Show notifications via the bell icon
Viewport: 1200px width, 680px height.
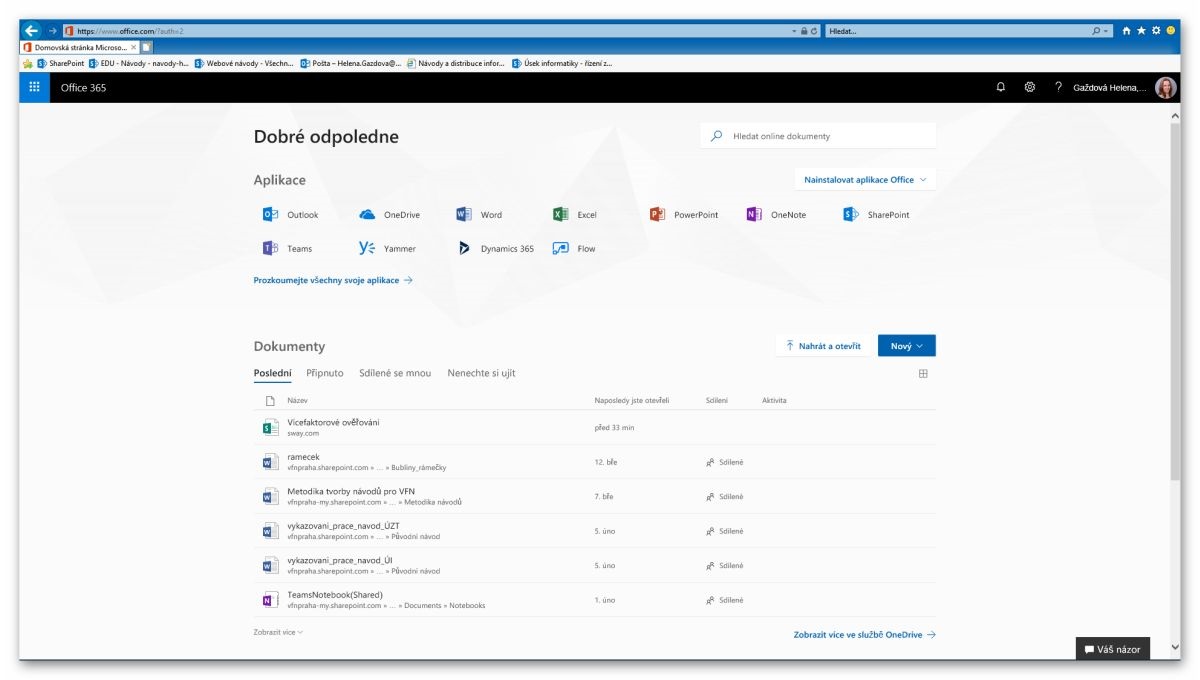click(1001, 87)
